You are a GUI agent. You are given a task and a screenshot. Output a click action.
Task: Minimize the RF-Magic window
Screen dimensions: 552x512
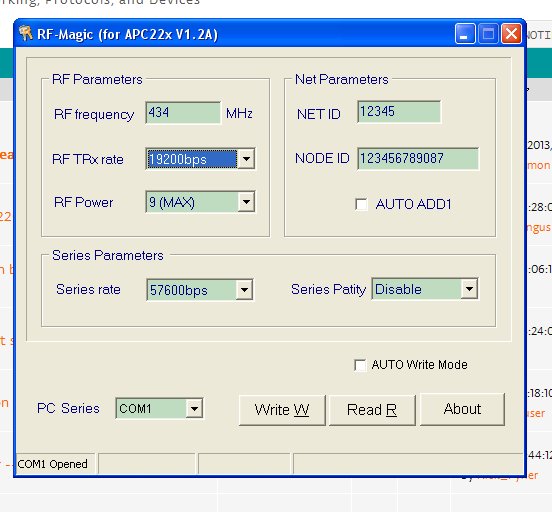(465, 34)
